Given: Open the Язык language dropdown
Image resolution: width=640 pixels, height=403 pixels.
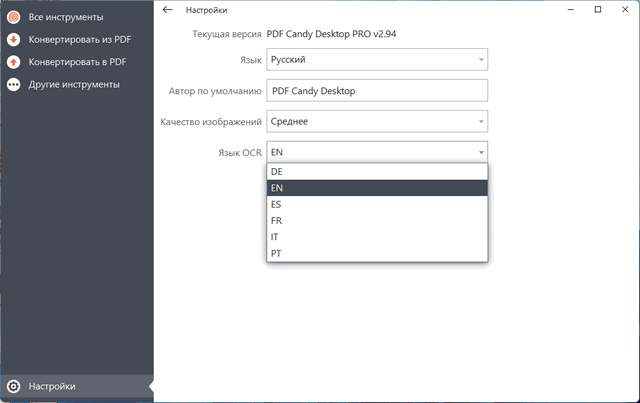Looking at the screenshot, I should click(x=377, y=60).
